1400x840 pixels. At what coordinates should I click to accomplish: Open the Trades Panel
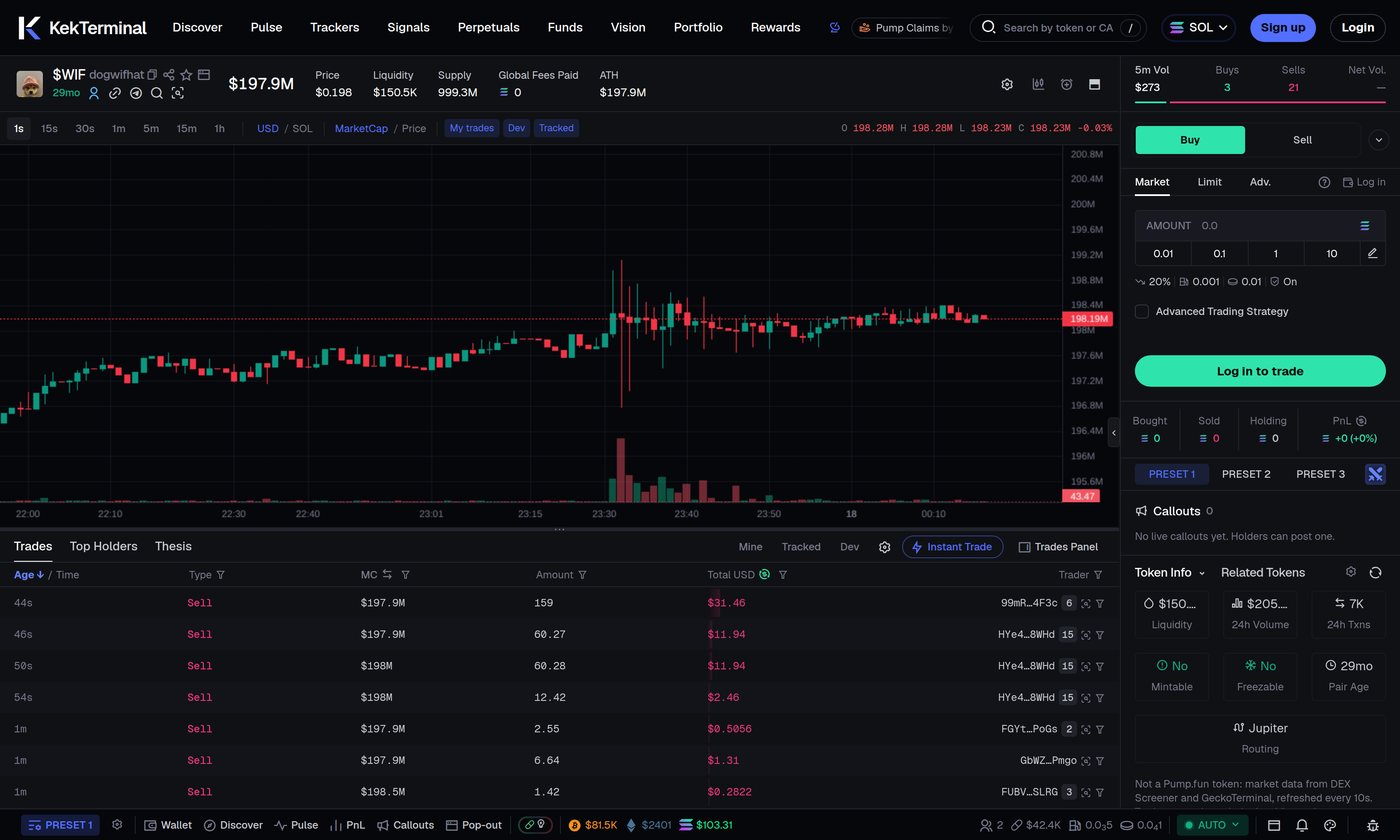click(1058, 547)
